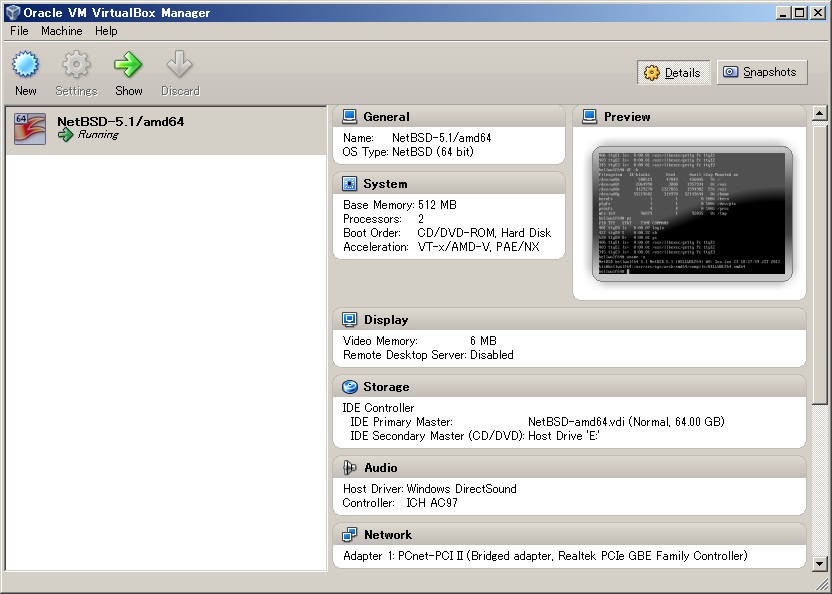Screen dimensions: 832x594
Task: Click the Storage disk icon
Action: [x=350, y=387]
